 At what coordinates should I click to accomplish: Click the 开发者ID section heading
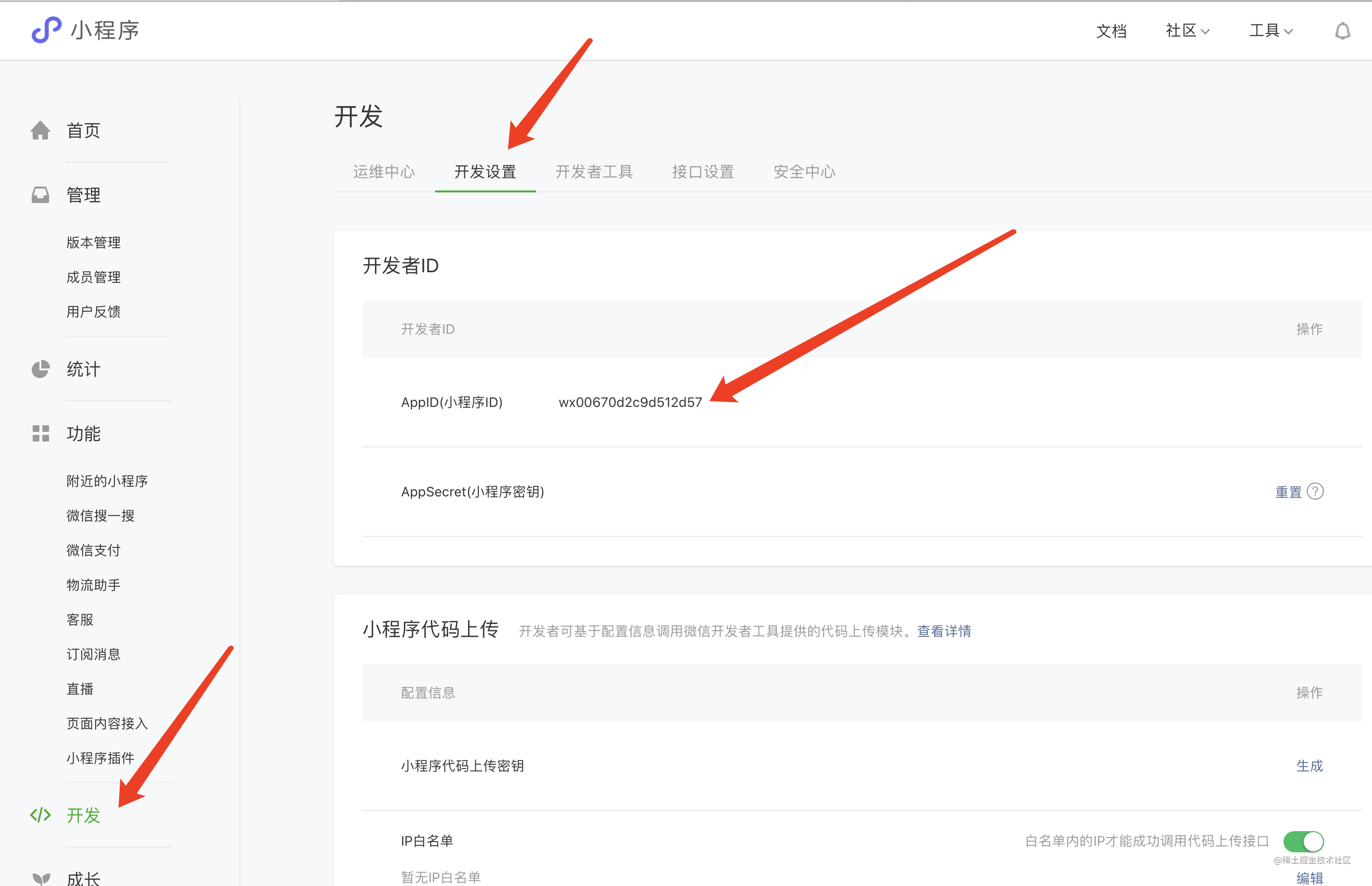click(x=400, y=266)
